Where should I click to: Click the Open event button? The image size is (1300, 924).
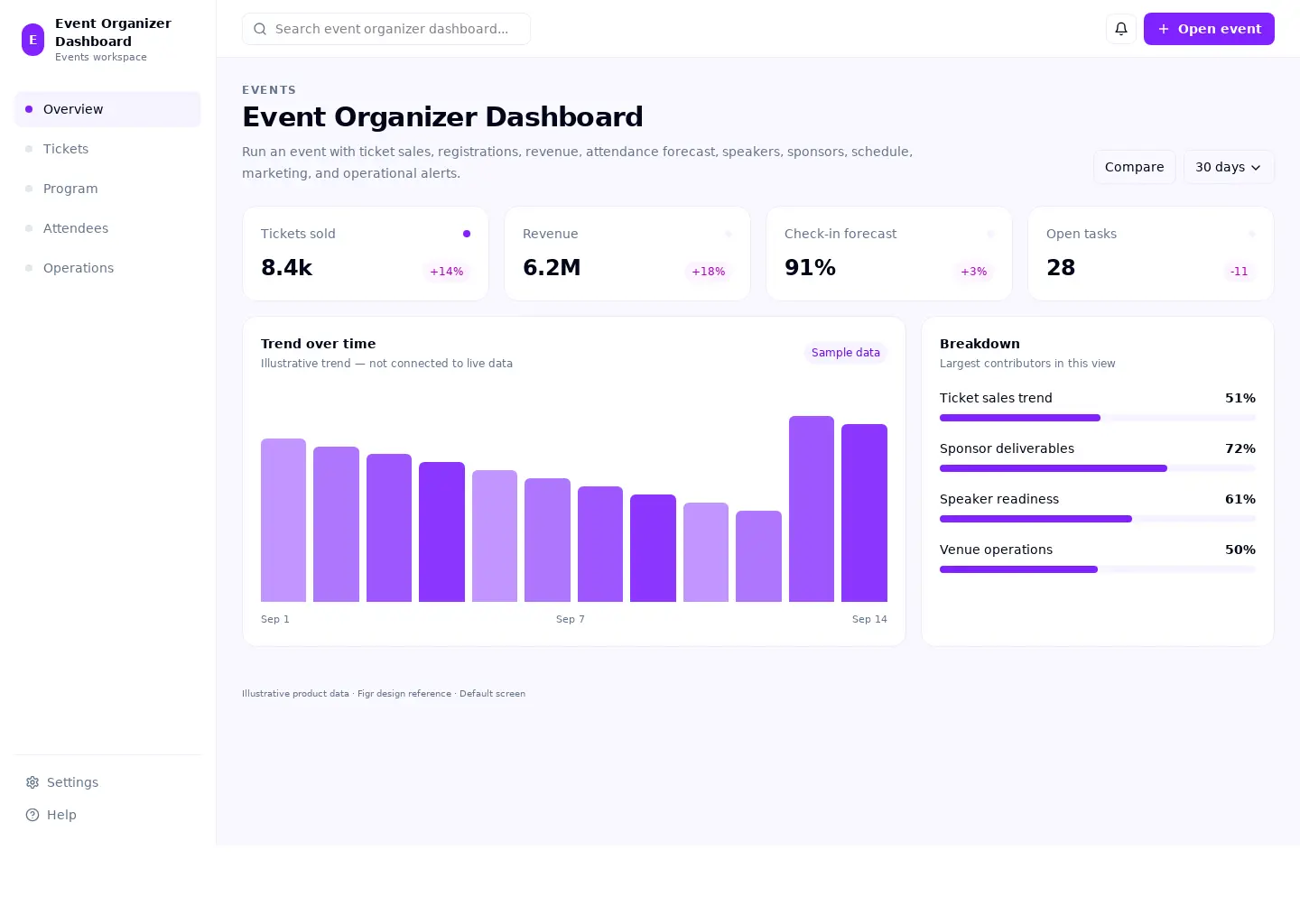pyautogui.click(x=1209, y=29)
